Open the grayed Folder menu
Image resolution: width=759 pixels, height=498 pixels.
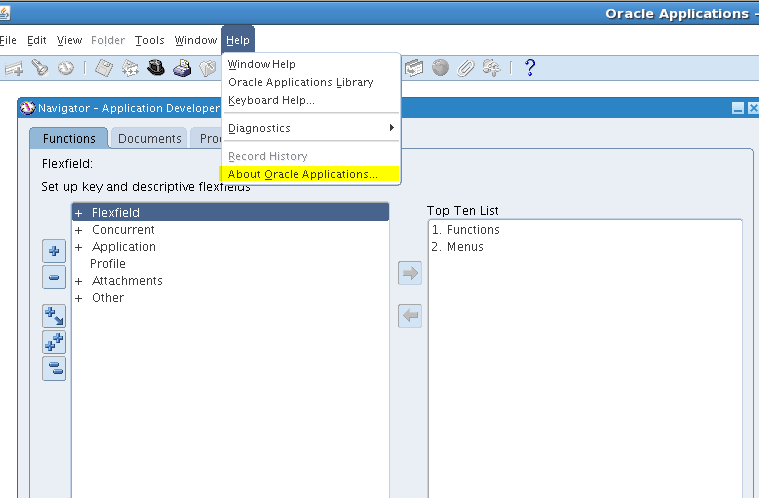pos(108,40)
